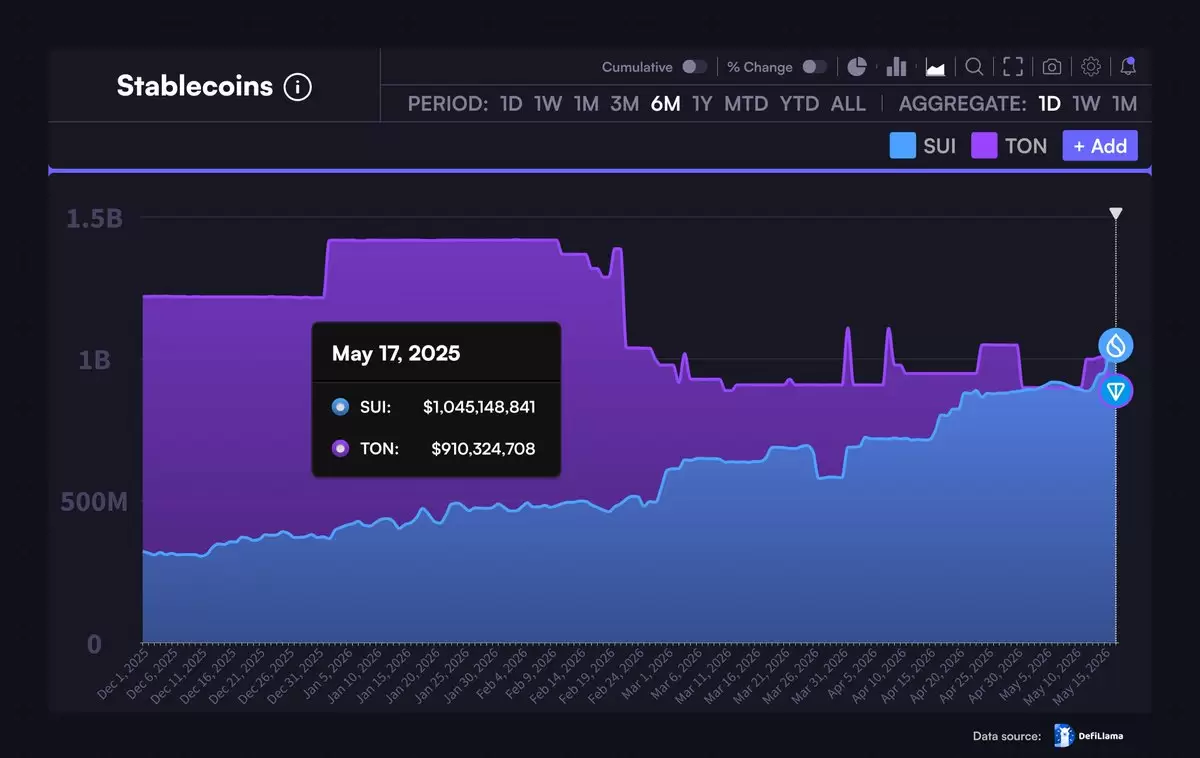Click the magnifier search icon
The height and width of the screenshot is (758, 1200).
[x=974, y=67]
